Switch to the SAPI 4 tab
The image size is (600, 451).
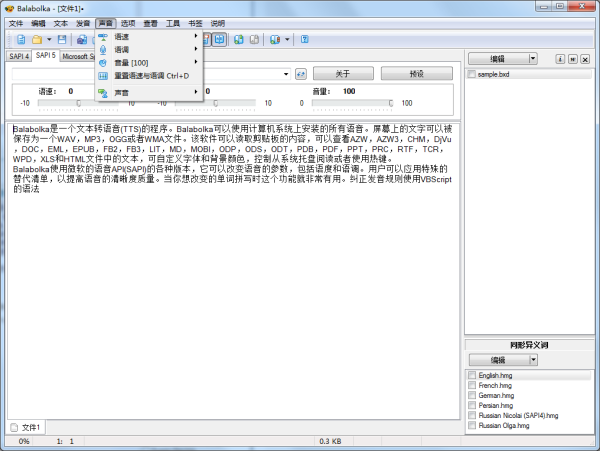pyautogui.click(x=19, y=56)
